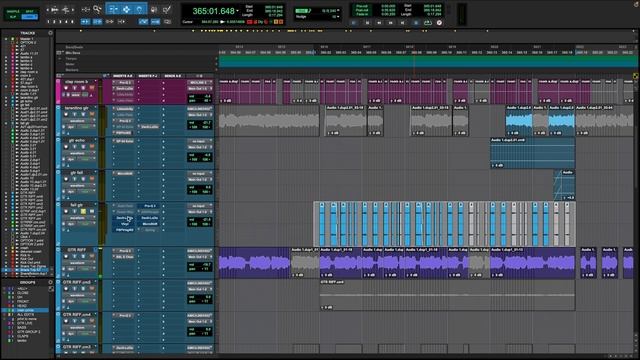The height and width of the screenshot is (360, 640).
Task: Open tarantino gtr Main Out output selector
Action: tap(200, 115)
